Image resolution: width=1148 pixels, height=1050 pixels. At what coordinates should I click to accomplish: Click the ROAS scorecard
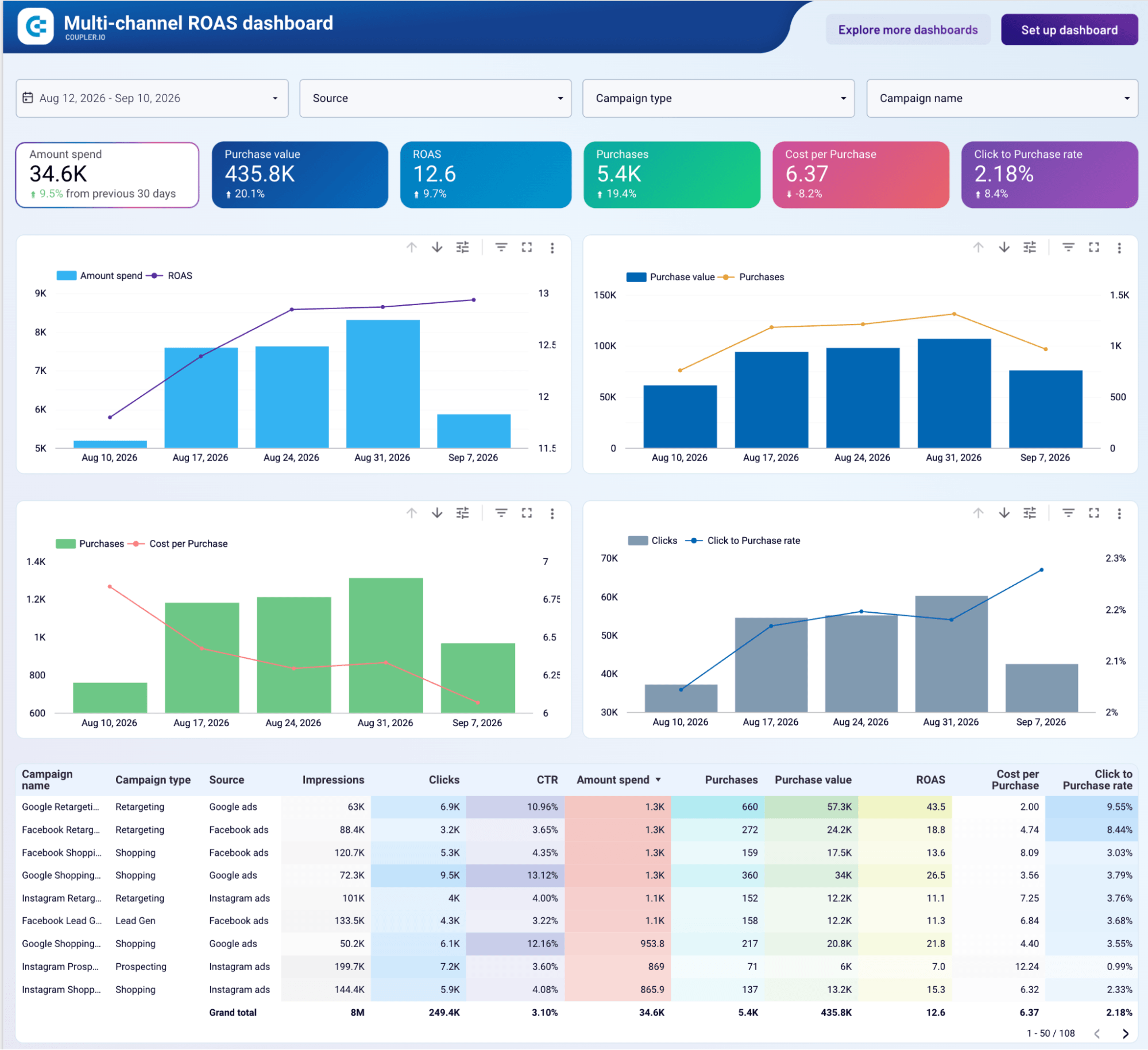tap(486, 175)
